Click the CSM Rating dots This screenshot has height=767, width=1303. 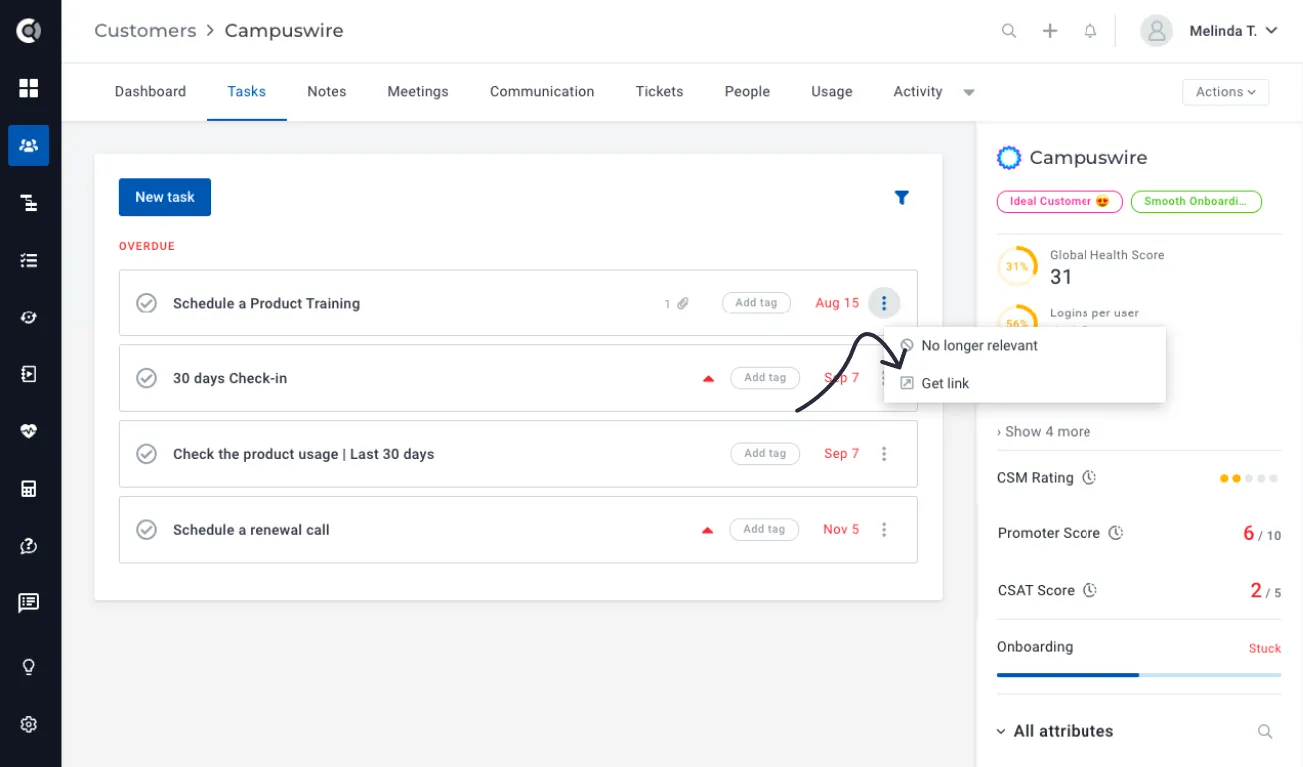[x=1249, y=479]
